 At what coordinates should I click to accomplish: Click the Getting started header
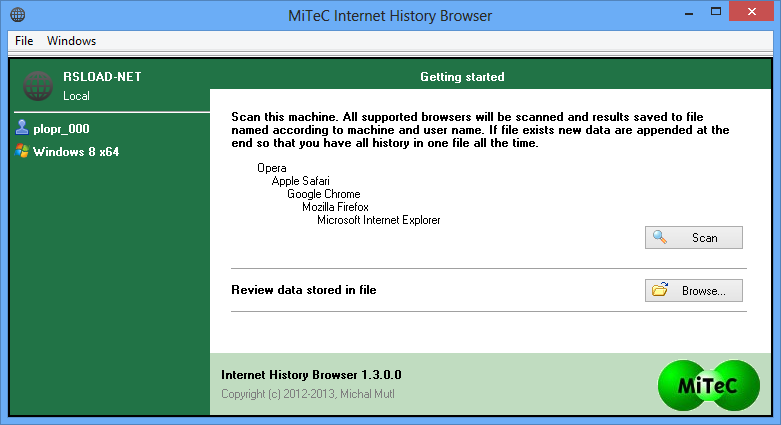[462, 77]
